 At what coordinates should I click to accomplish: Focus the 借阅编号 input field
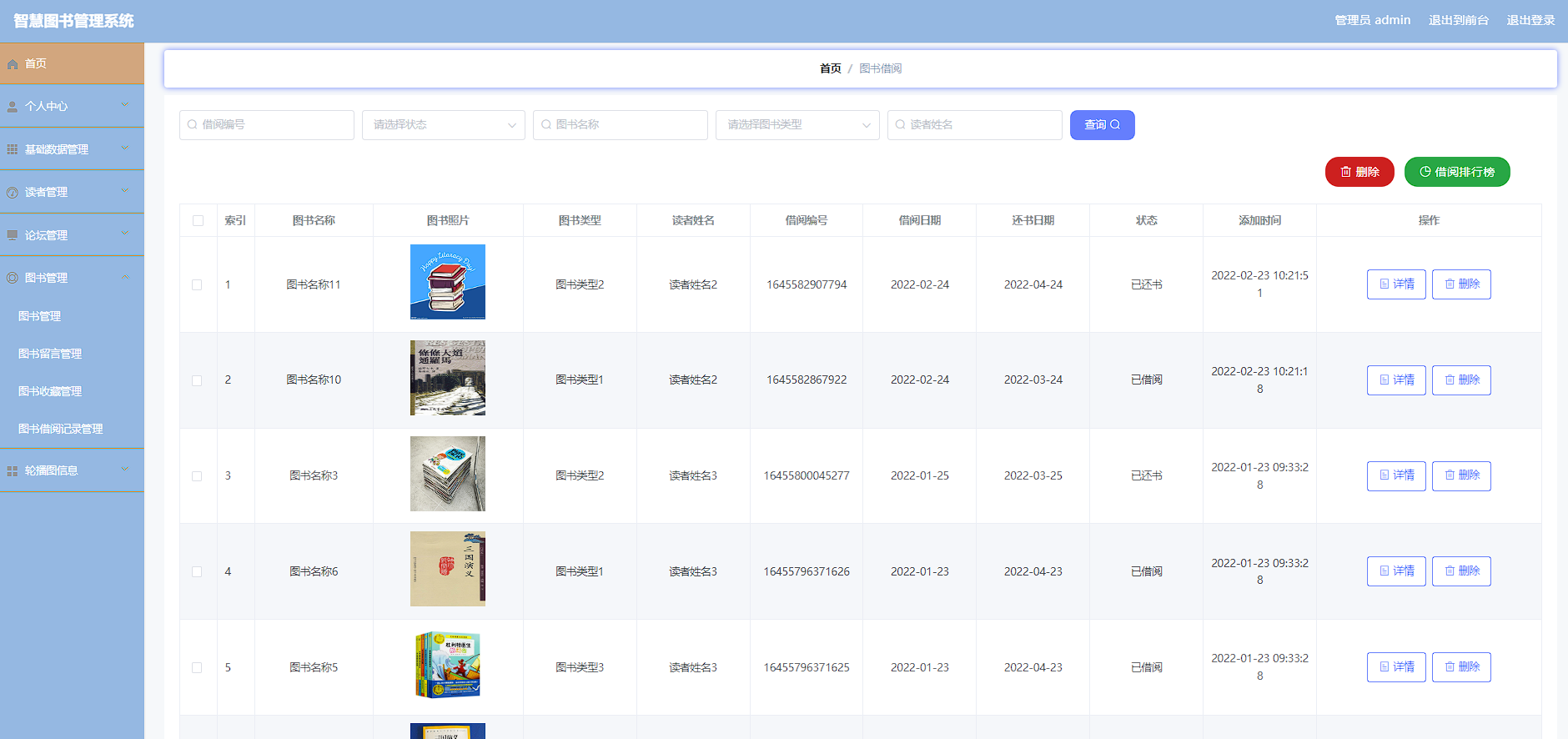click(x=267, y=125)
